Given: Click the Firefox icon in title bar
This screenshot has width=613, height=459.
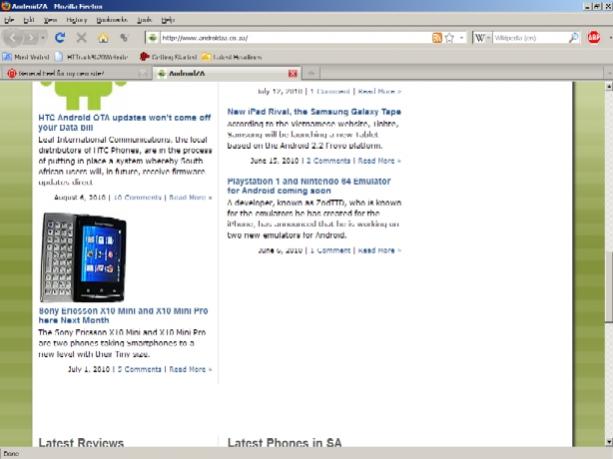Looking at the screenshot, I should click(x=5, y=6).
